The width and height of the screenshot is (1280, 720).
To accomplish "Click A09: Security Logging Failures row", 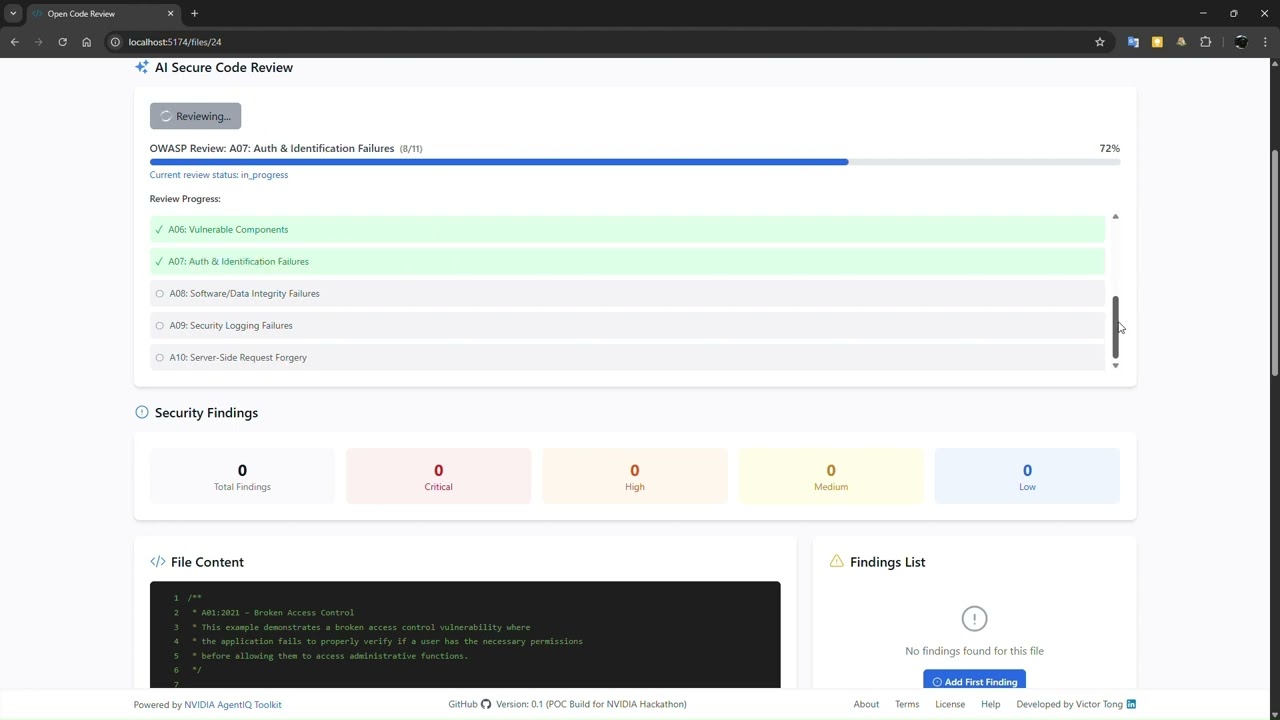I will (x=627, y=325).
